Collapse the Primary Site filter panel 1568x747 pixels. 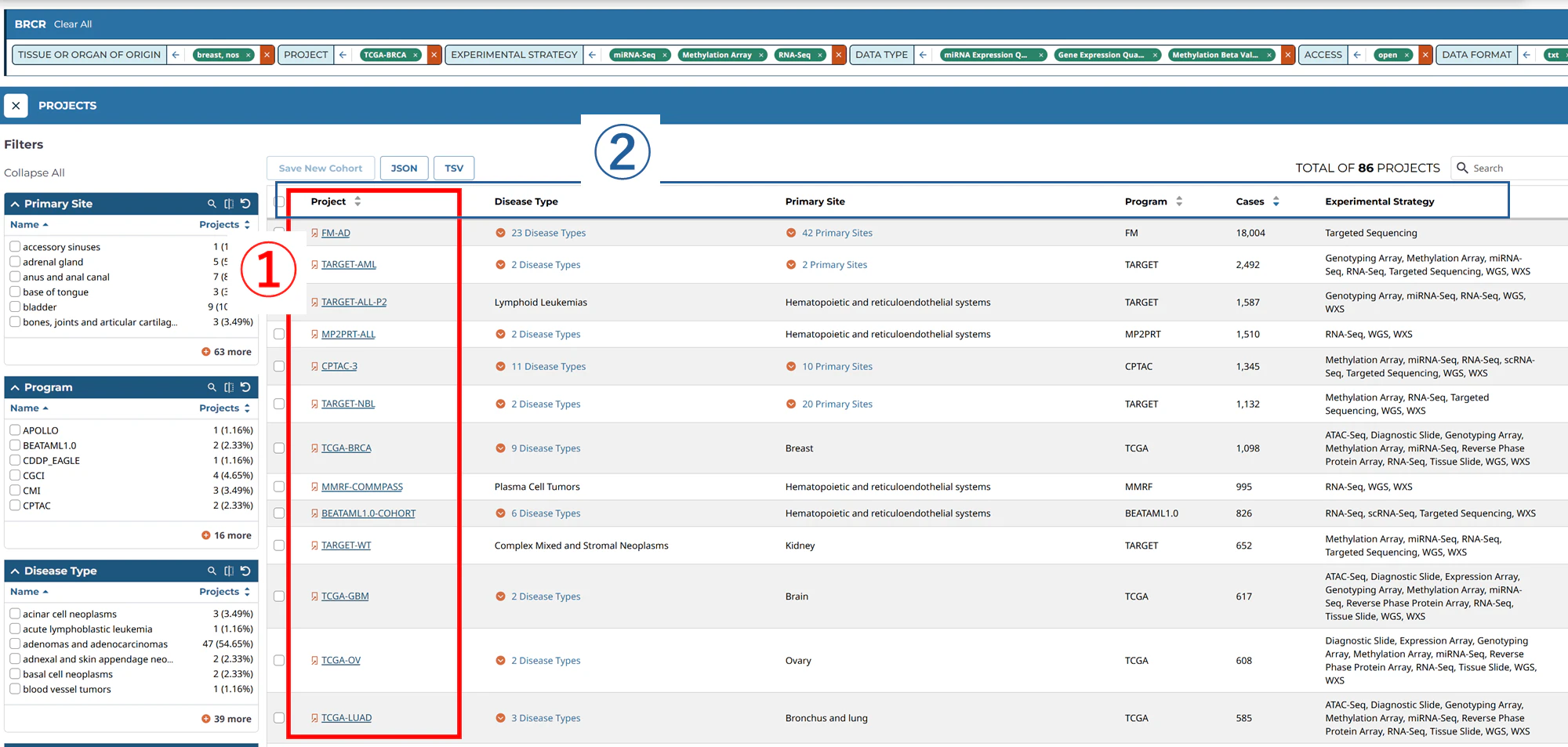coord(15,204)
